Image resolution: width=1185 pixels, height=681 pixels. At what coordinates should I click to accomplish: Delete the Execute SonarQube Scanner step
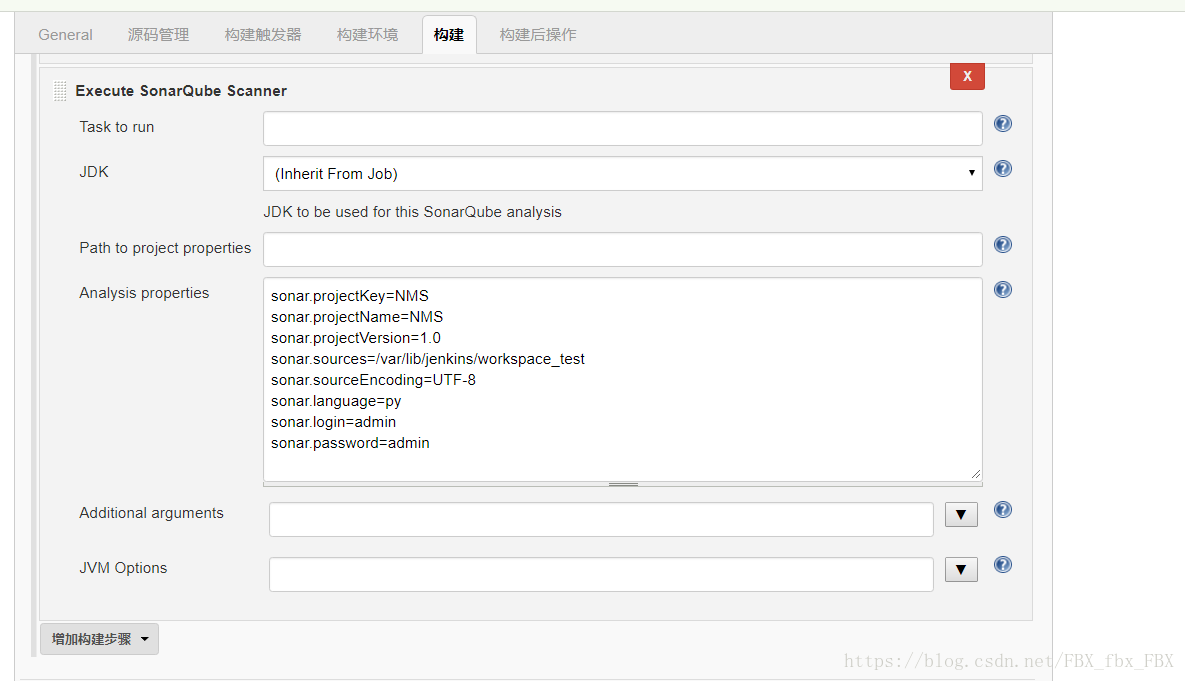point(967,76)
